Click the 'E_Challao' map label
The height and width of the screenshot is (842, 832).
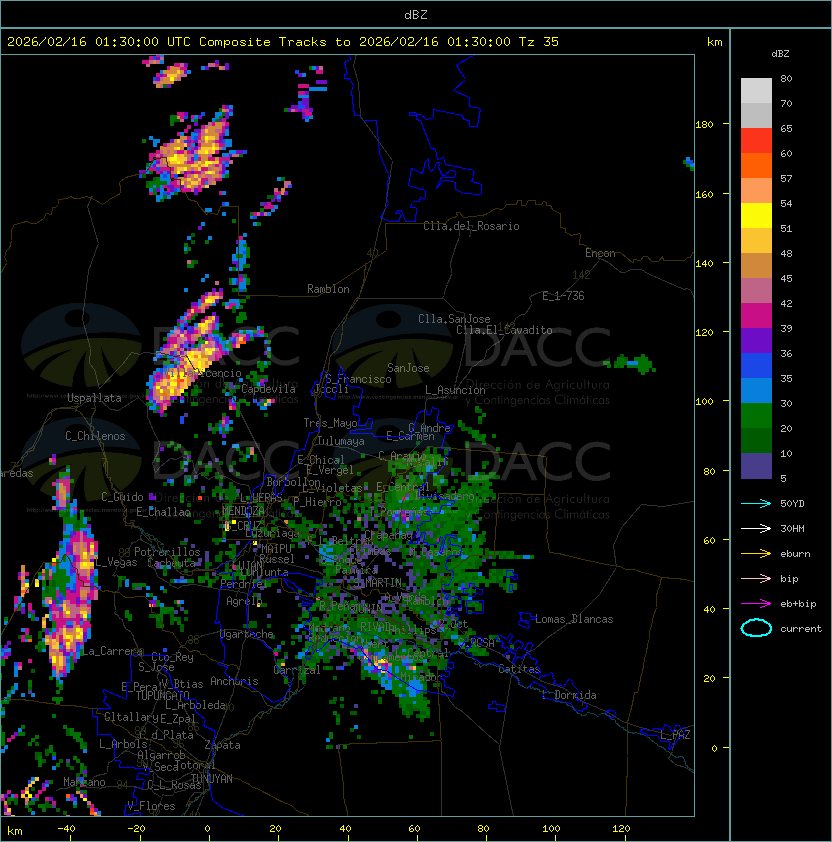point(163,512)
